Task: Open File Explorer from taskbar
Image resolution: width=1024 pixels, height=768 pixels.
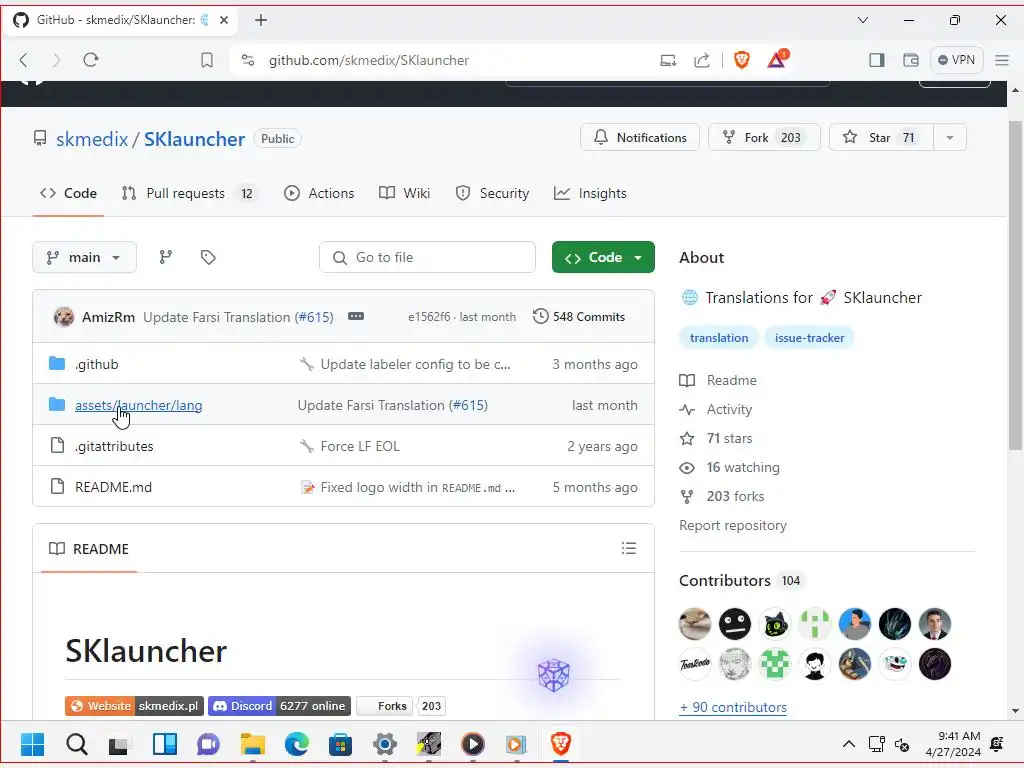Action: (253, 744)
